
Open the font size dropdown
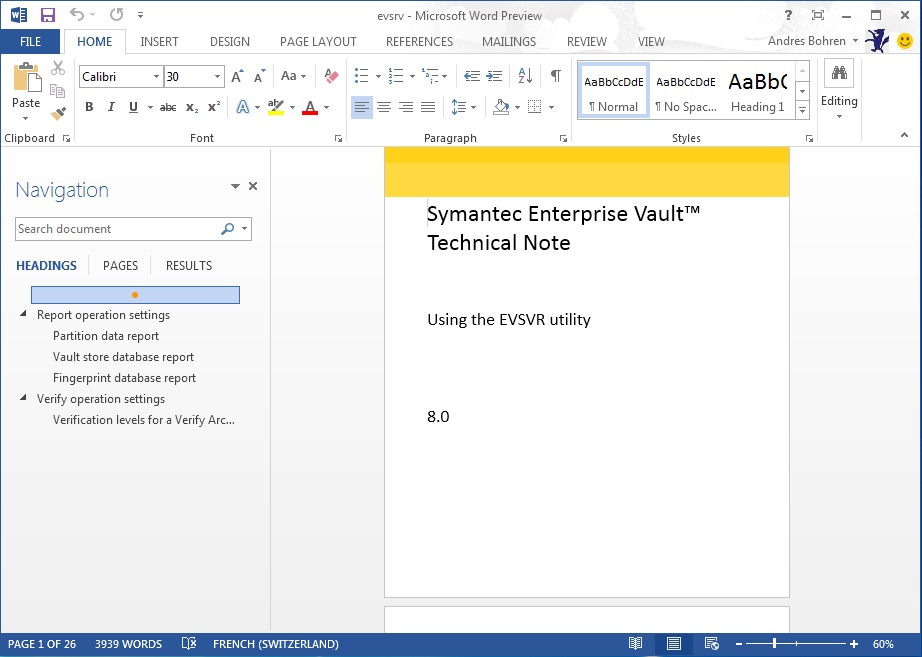tap(217, 76)
